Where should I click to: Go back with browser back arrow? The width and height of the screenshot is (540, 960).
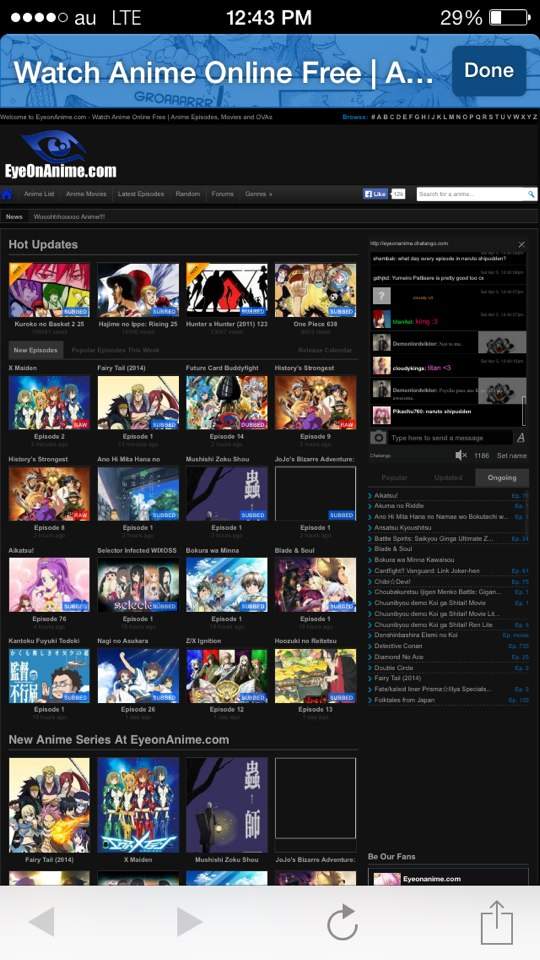tap(42, 921)
